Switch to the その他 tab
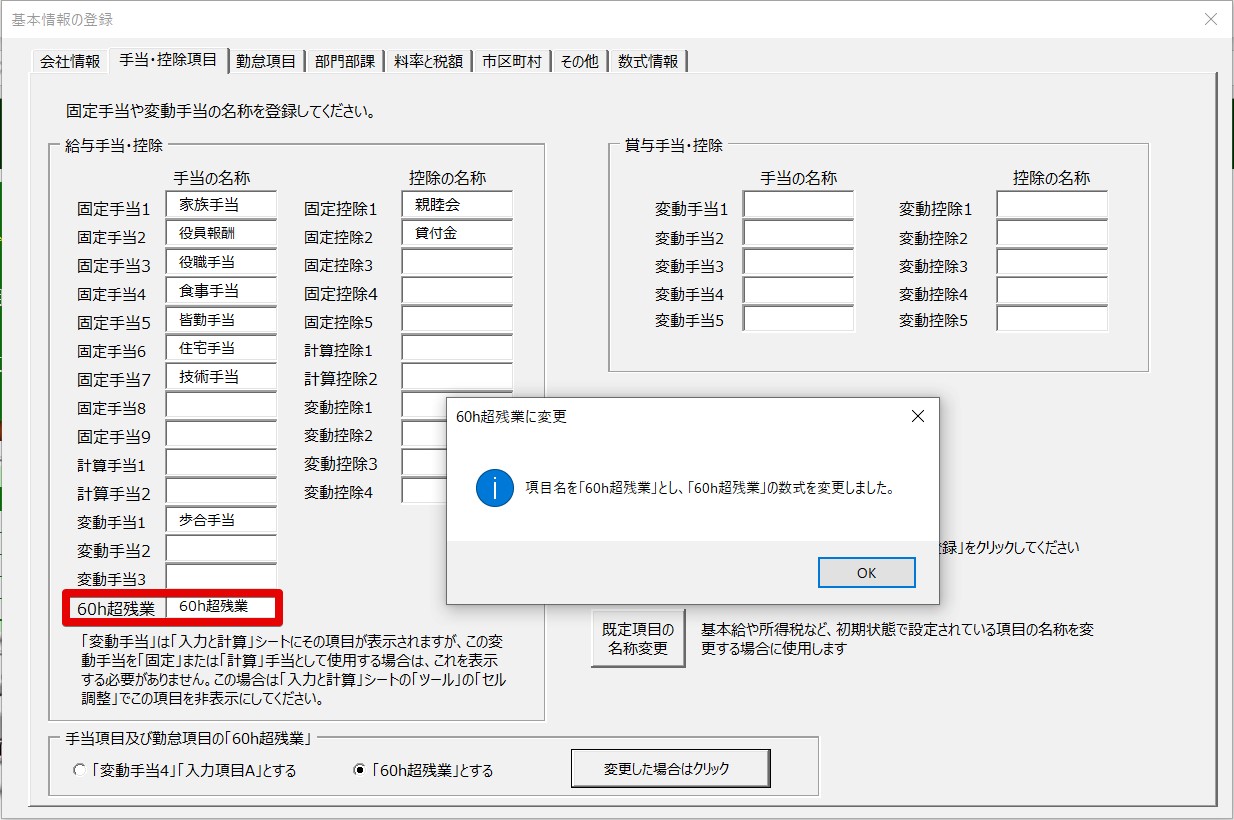1234x820 pixels. (579, 61)
